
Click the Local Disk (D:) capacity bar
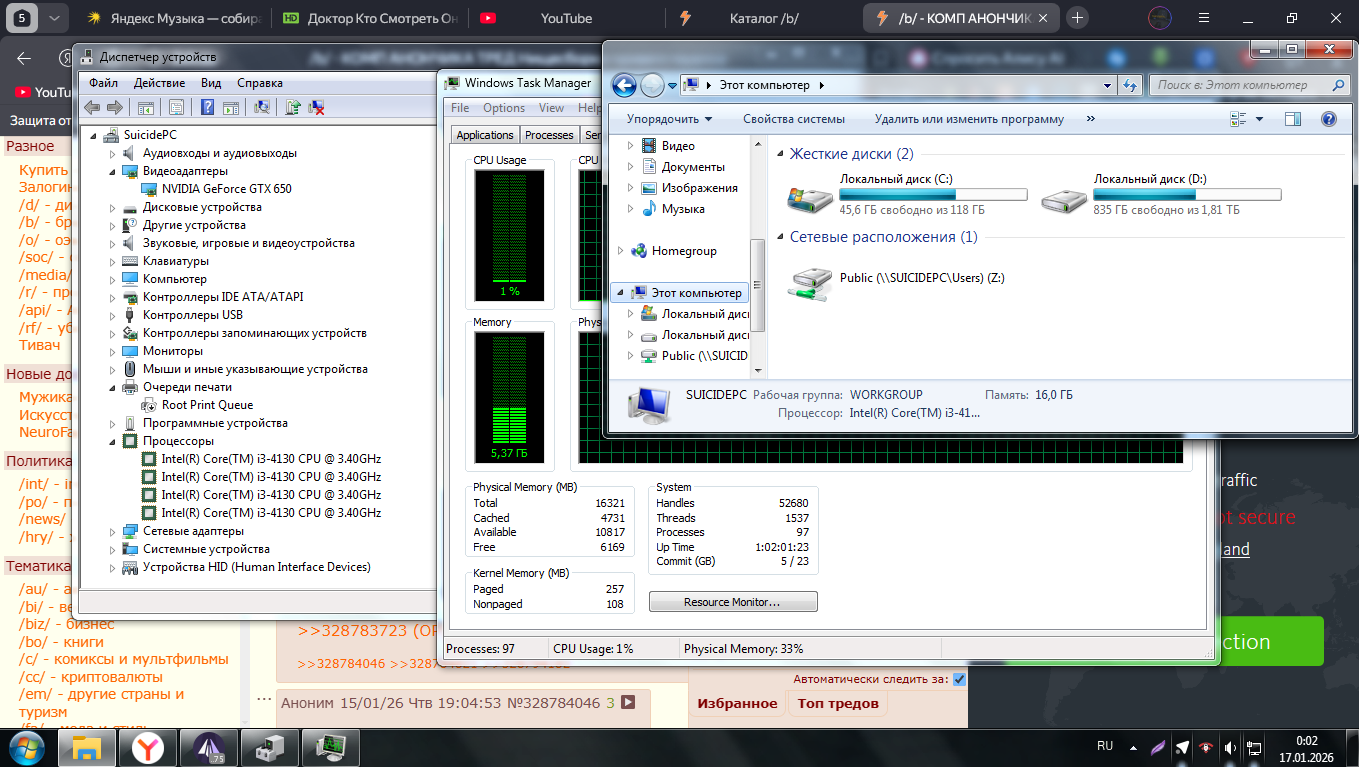1187,195
